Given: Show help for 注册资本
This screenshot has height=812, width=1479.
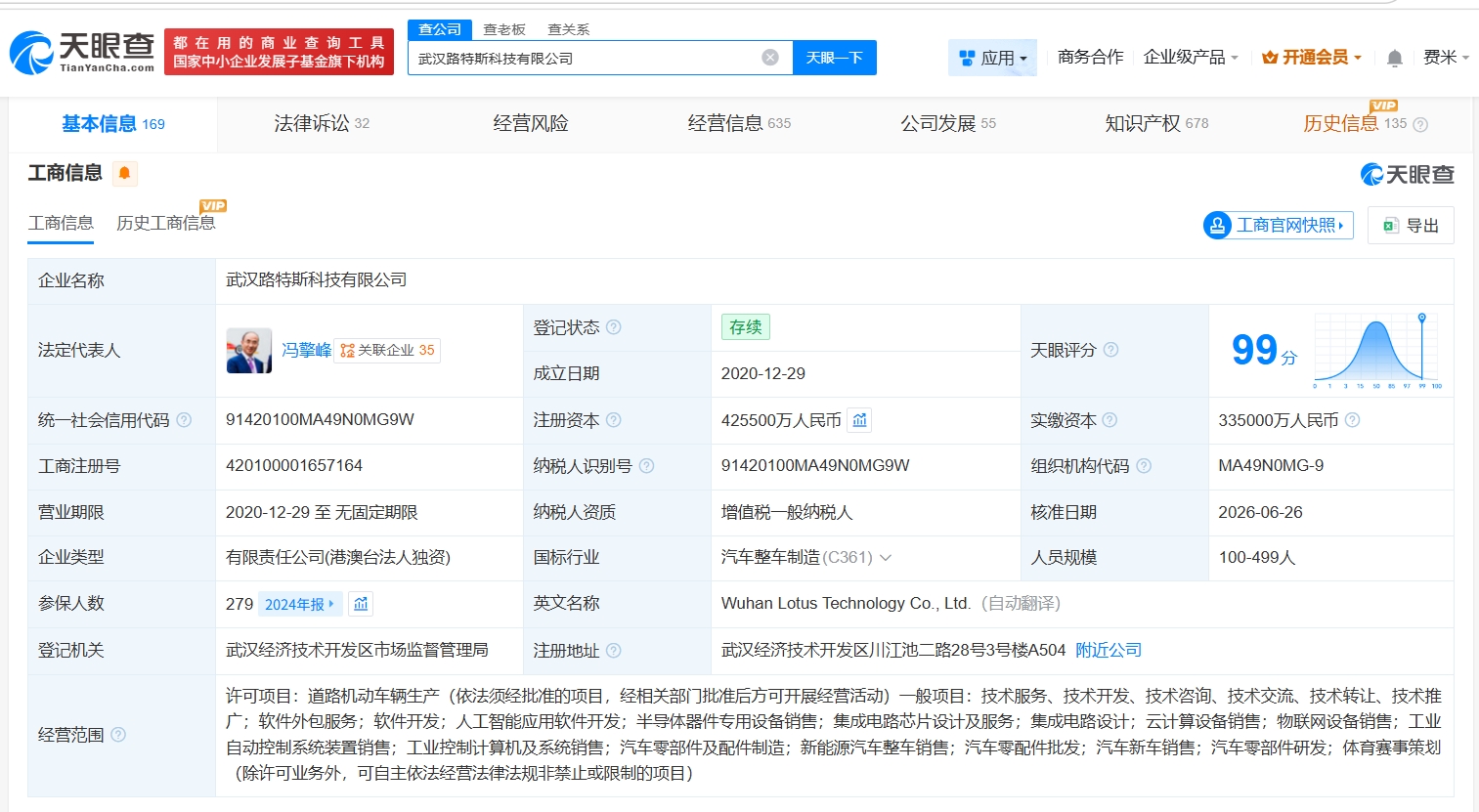Looking at the screenshot, I should pos(614,420).
